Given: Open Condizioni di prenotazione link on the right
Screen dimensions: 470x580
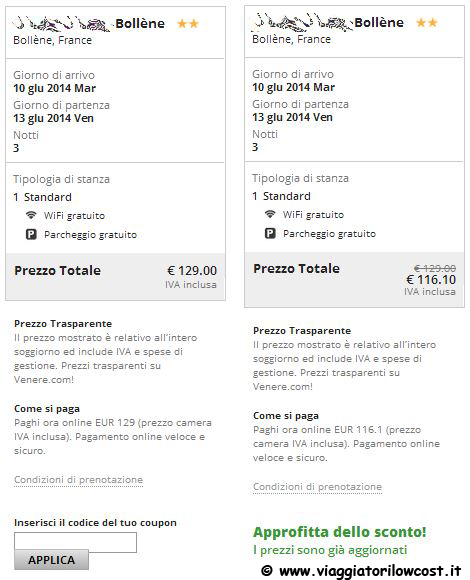Looking at the screenshot, I should [317, 487].
